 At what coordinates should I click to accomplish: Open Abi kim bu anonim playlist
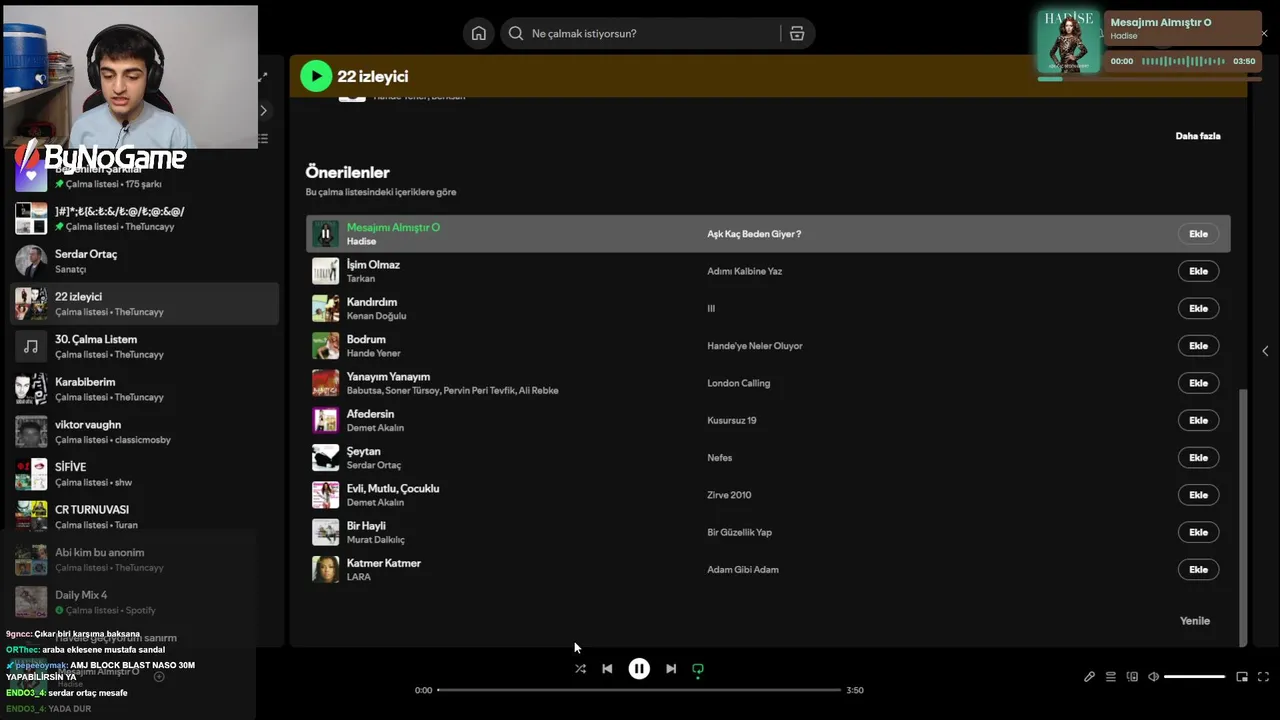click(x=145, y=560)
